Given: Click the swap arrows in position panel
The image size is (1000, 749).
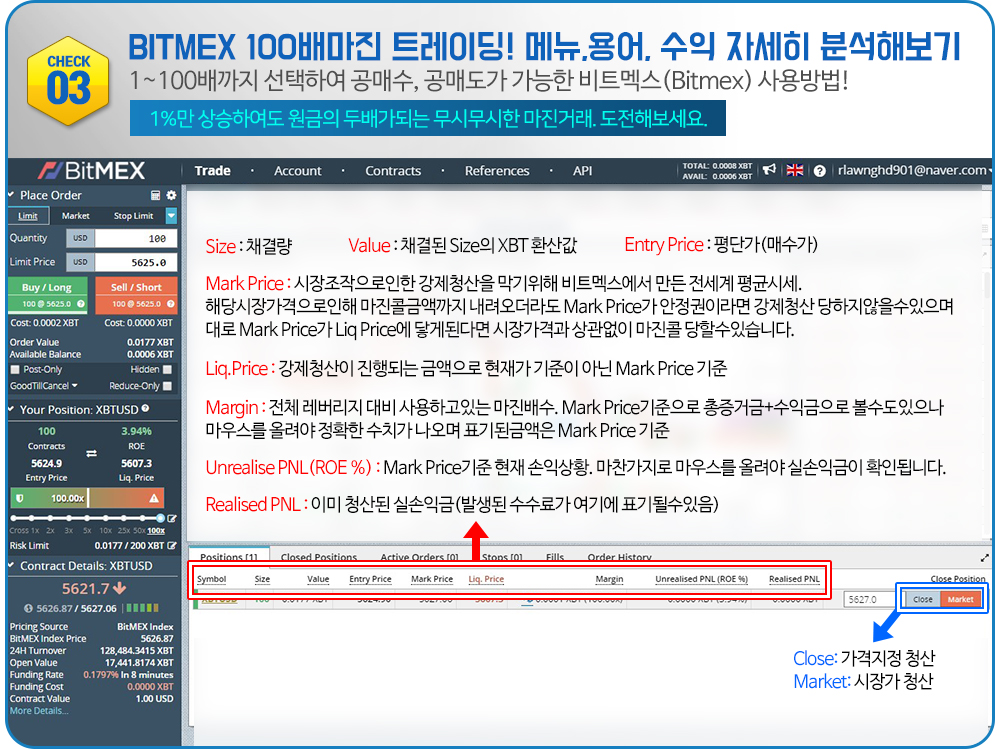Looking at the screenshot, I should 91,454.
